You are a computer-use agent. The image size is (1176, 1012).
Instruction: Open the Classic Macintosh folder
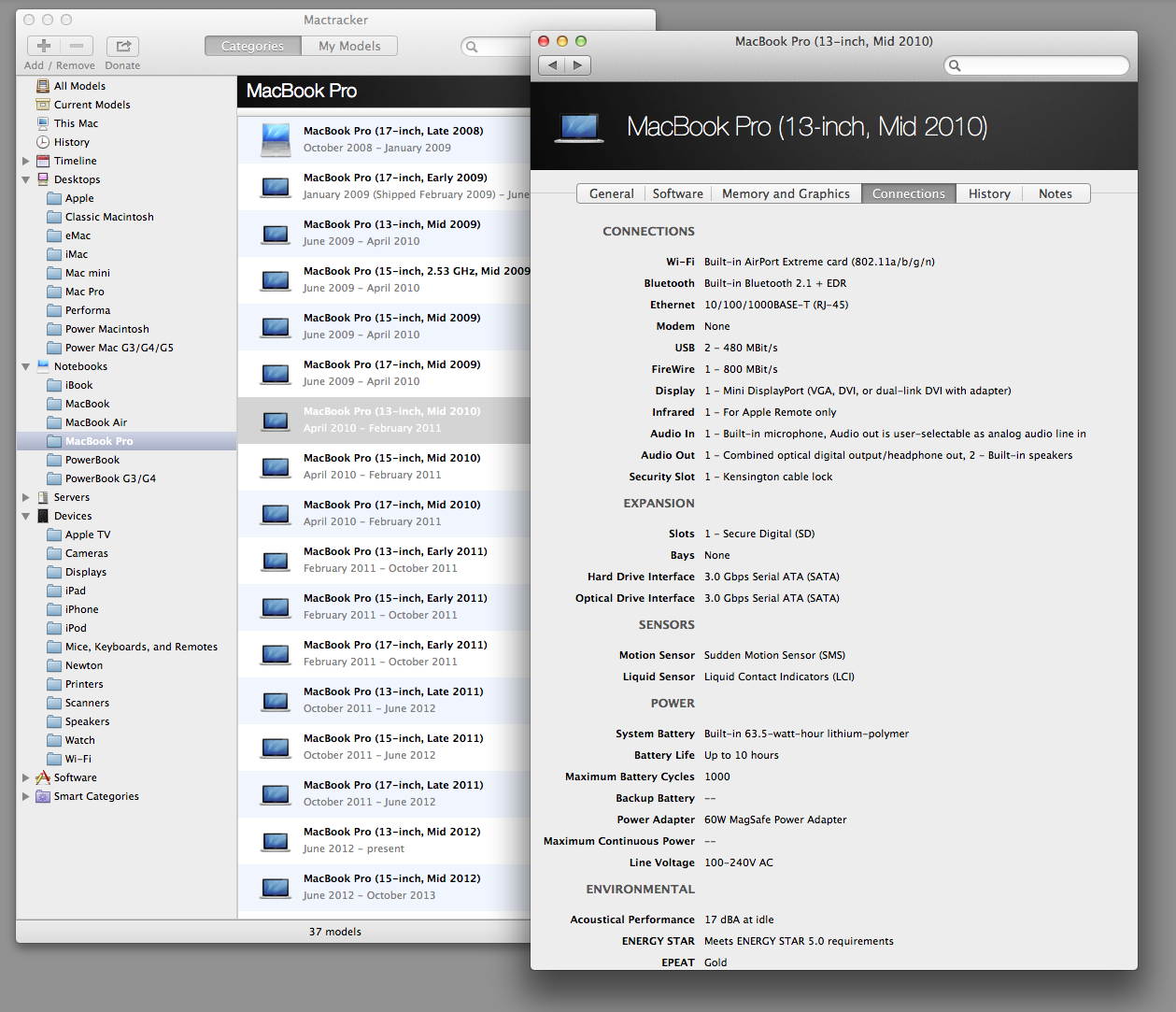pyautogui.click(x=101, y=217)
